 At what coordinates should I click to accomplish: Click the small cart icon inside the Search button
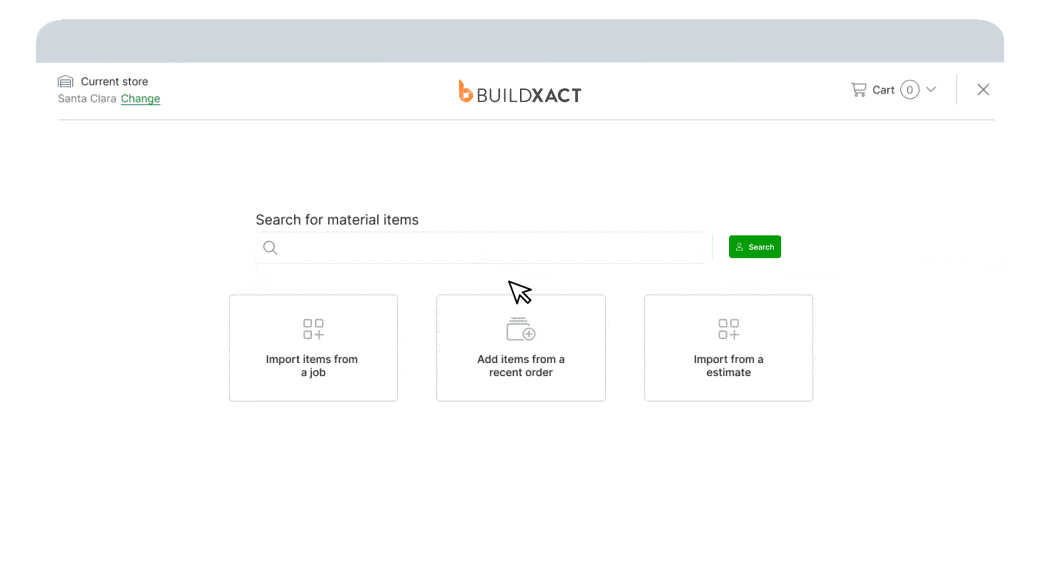[740, 246]
